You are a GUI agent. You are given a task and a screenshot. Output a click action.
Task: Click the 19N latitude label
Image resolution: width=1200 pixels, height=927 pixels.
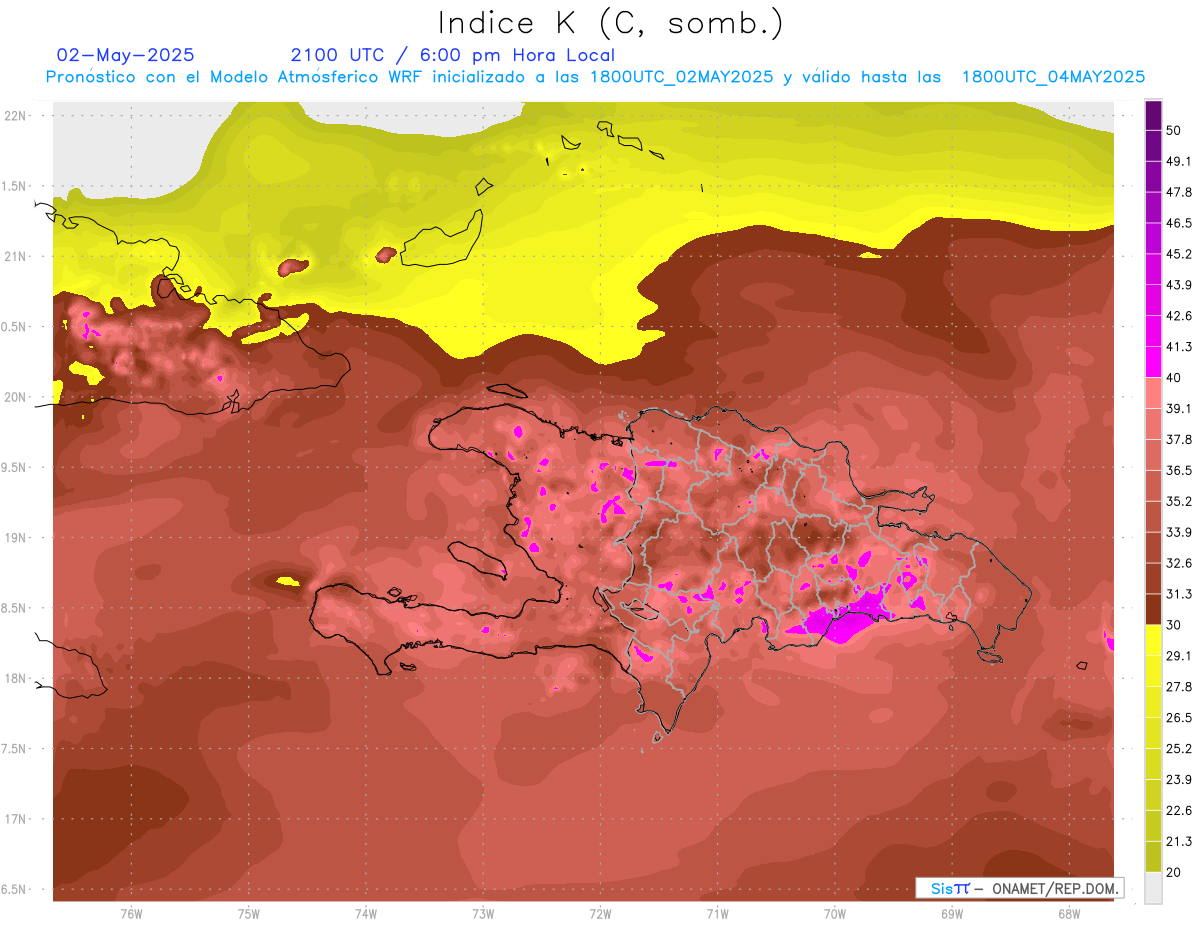pyautogui.click(x=17, y=538)
